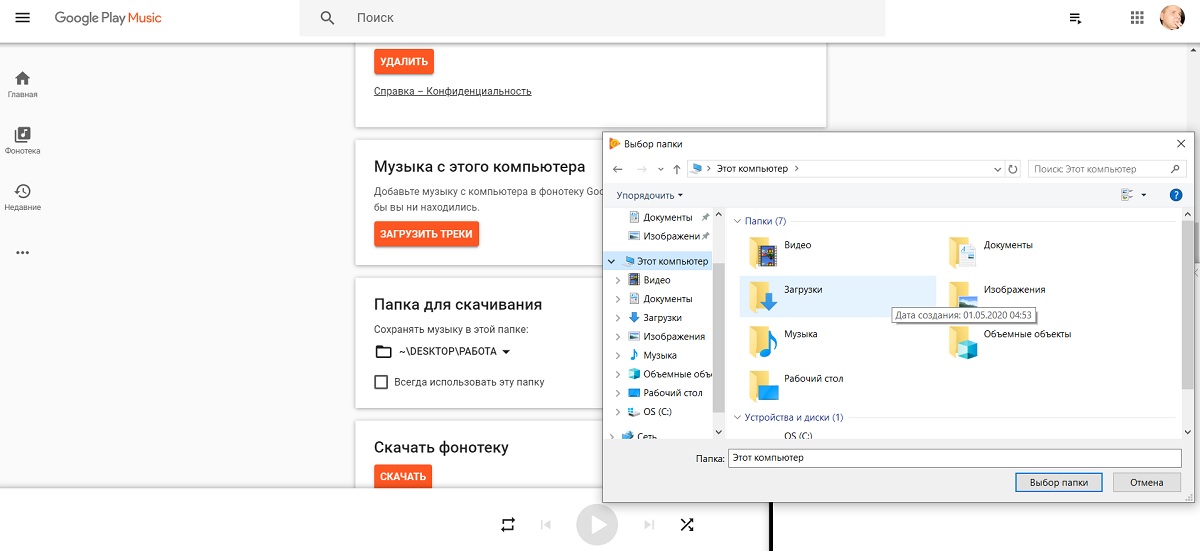Open the playback queue icon
Viewport: 1200px width, 551px height.
pos(1075,18)
